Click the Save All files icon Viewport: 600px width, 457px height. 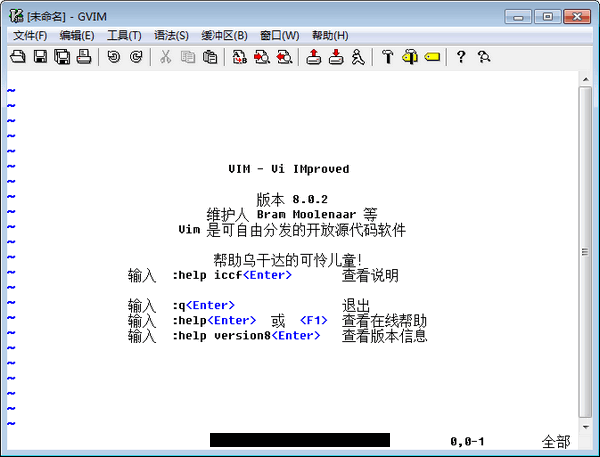[62, 57]
